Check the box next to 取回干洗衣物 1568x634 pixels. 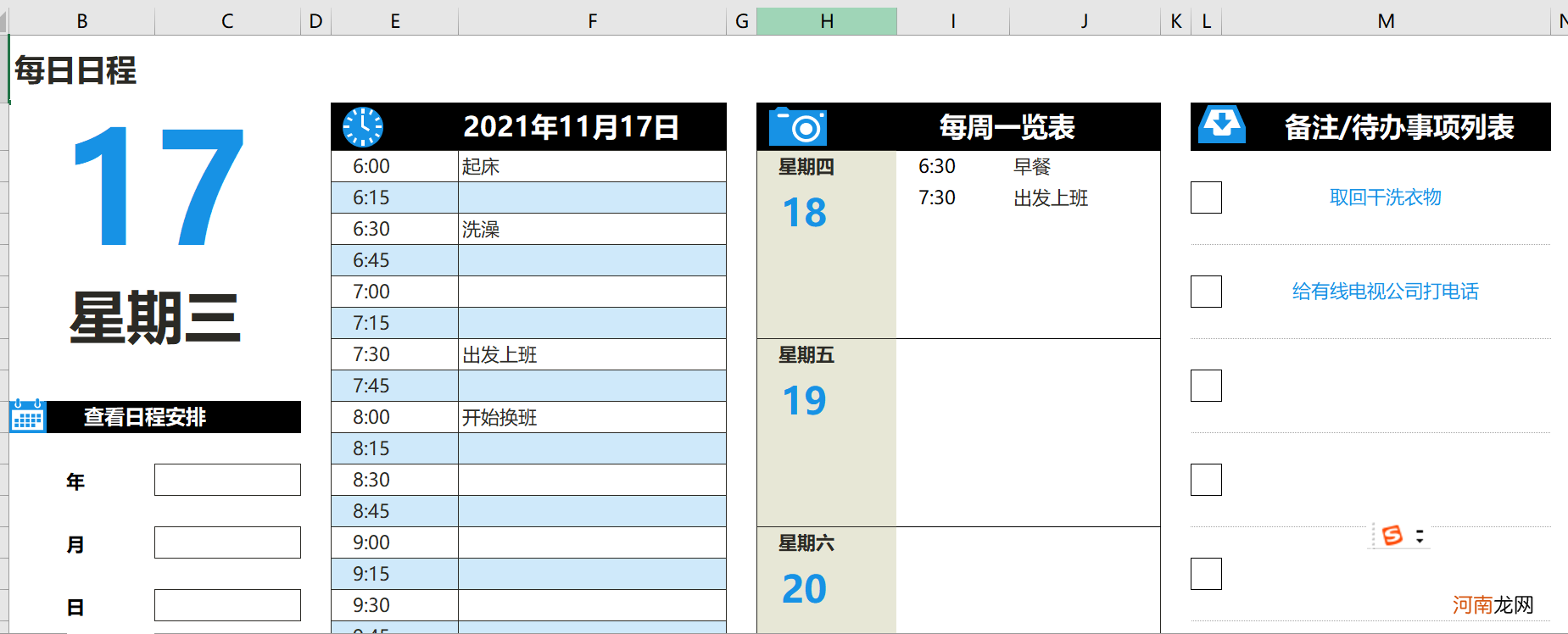click(1206, 197)
